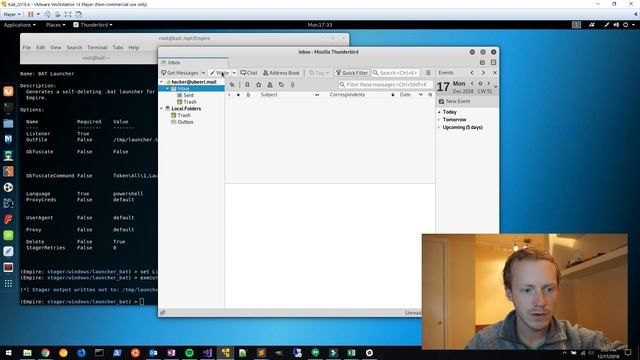The width and height of the screenshot is (640, 360).
Task: Open Places menu in Kali top bar
Action: point(56,25)
